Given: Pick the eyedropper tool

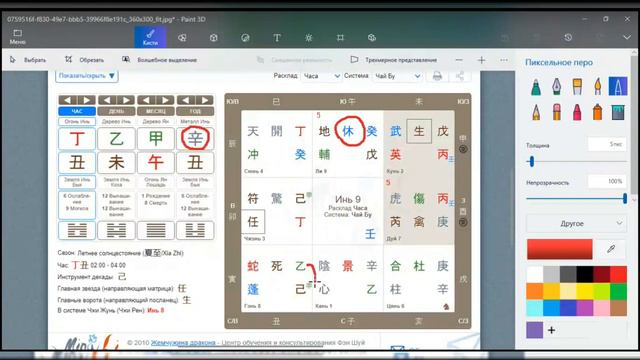Looking at the screenshot, I should pos(611,249).
